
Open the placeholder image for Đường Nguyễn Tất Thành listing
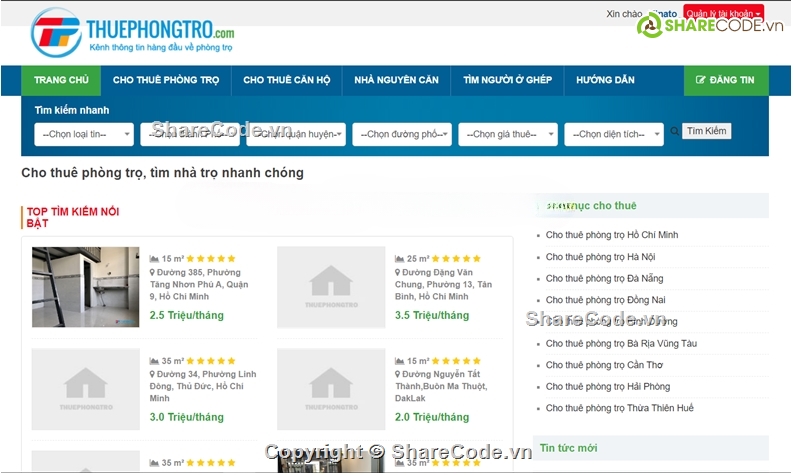point(331,389)
